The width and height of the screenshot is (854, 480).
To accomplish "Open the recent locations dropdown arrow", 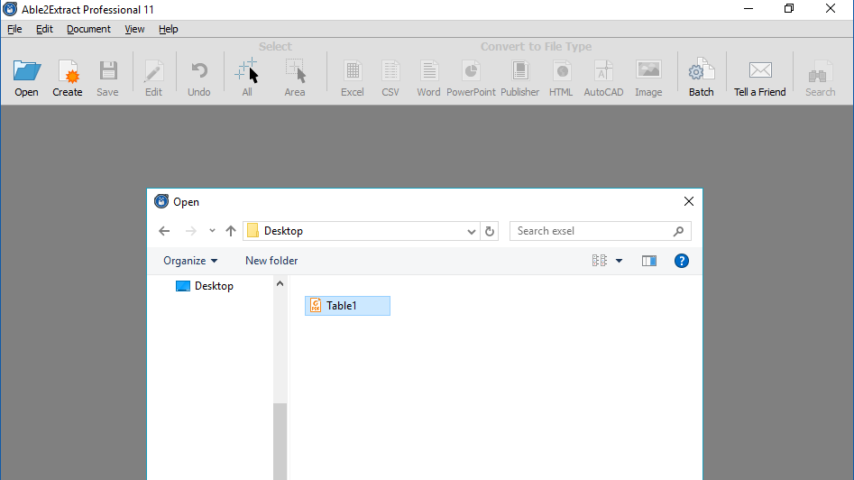I will [212, 231].
